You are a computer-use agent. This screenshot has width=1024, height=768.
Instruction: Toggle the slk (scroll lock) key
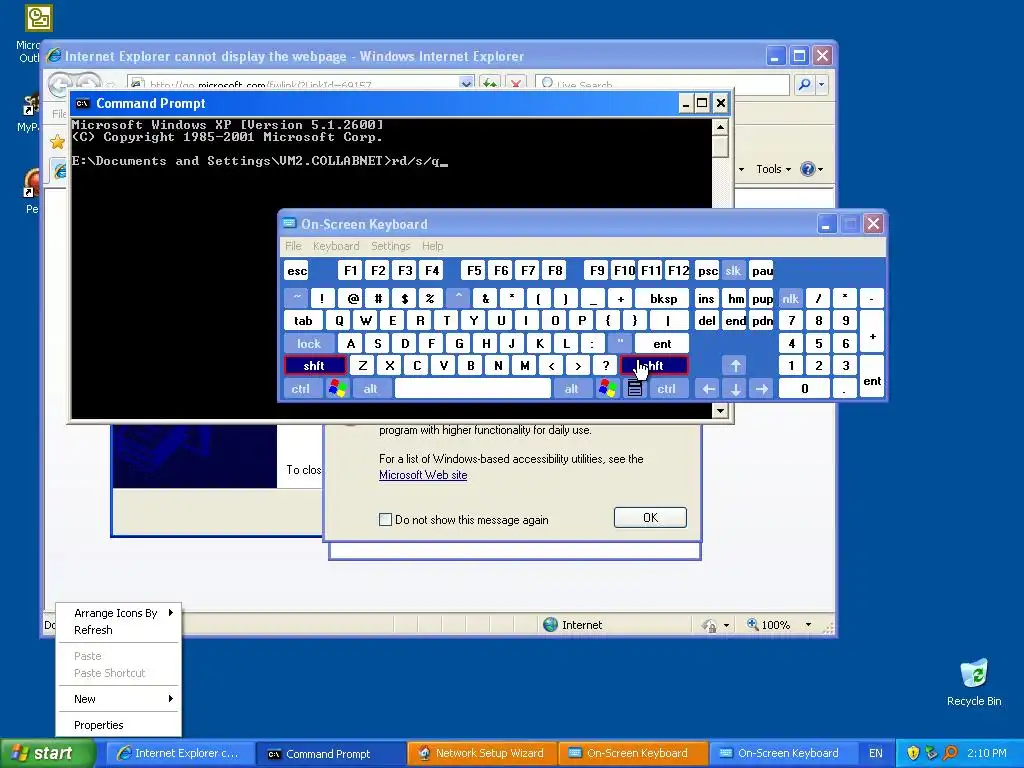(733, 271)
